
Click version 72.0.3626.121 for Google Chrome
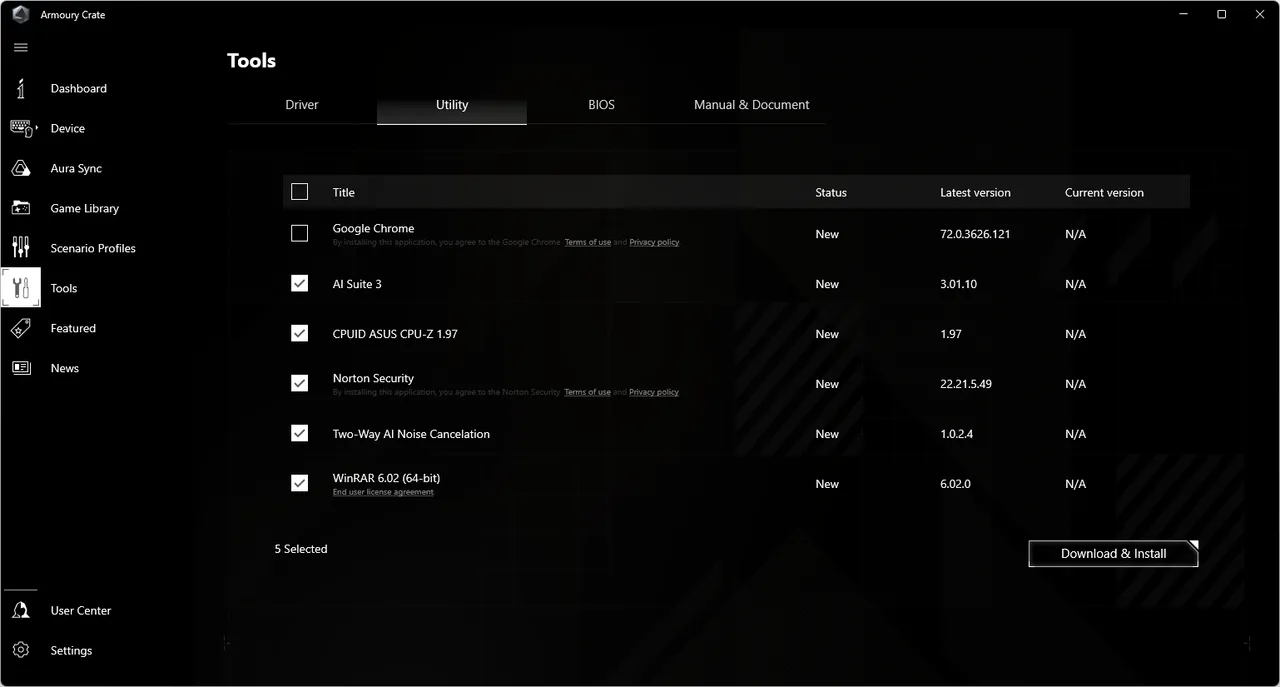tap(975, 234)
